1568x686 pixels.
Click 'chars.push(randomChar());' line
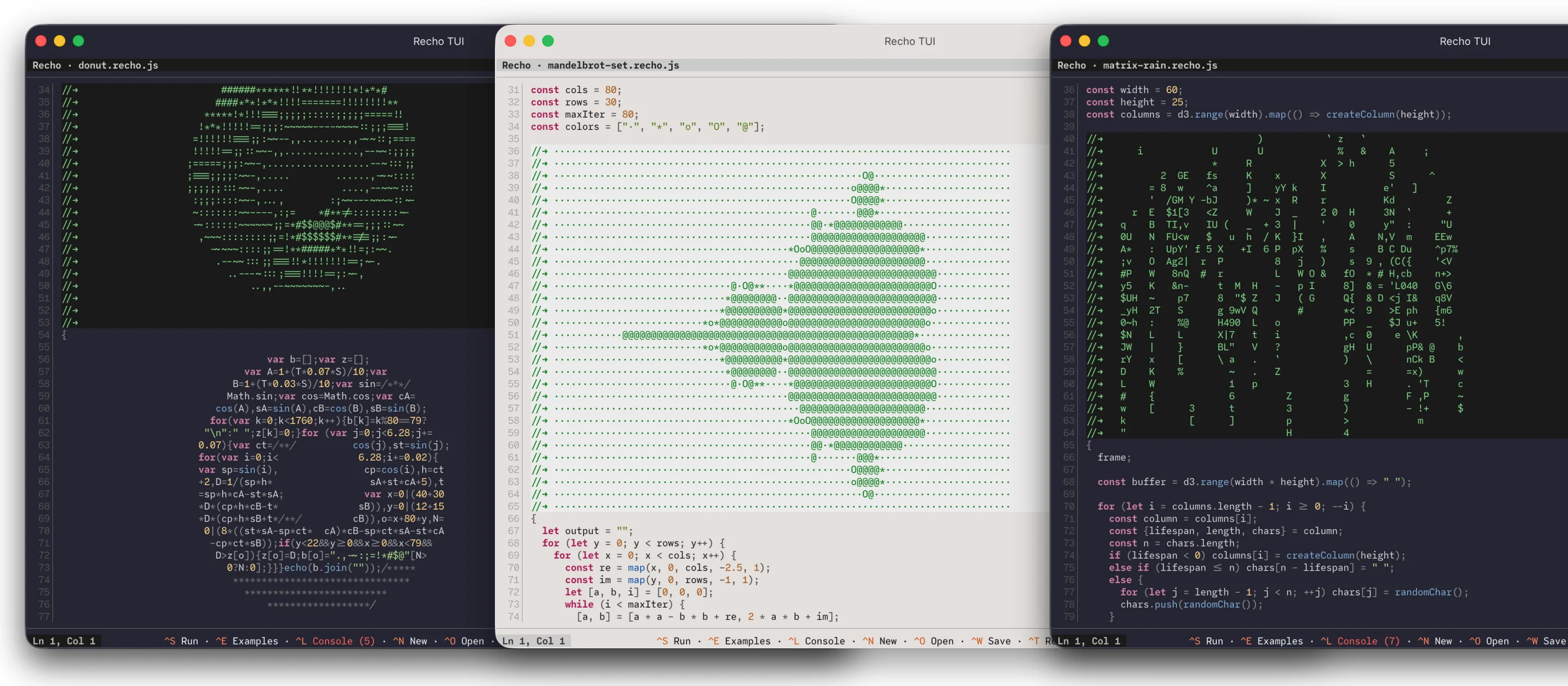point(1191,604)
